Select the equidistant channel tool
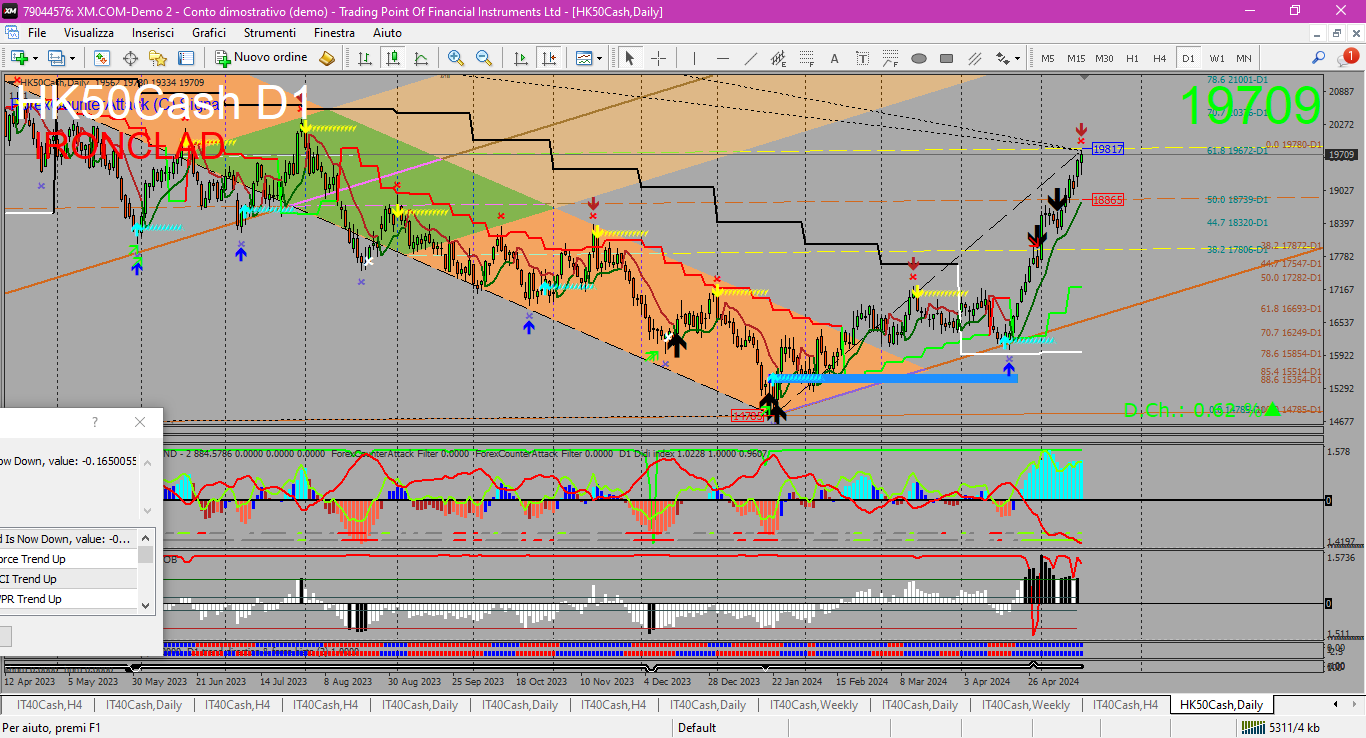Viewport: 1366px width, 738px height. (x=778, y=58)
